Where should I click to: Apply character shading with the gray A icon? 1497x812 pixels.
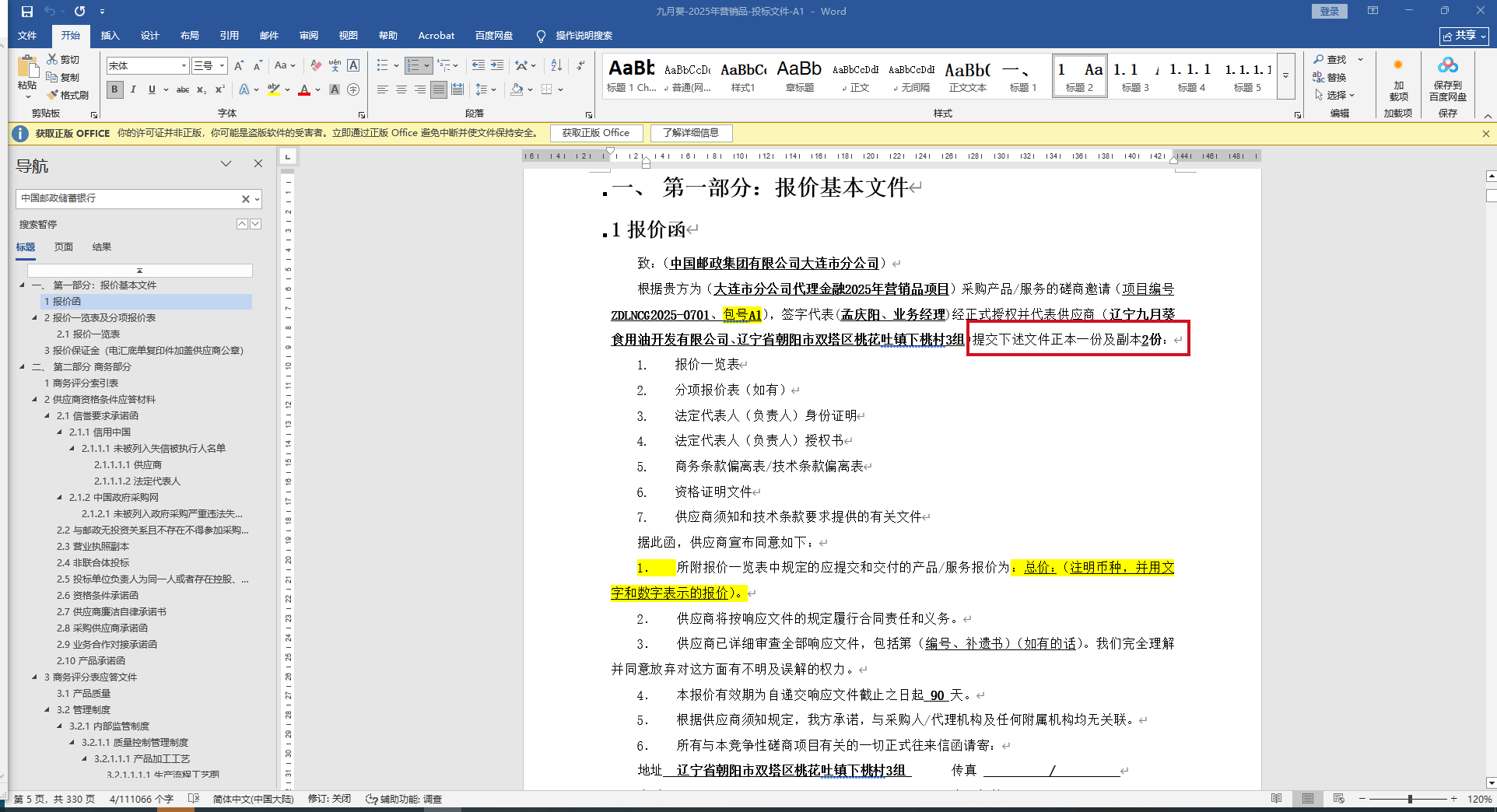pyautogui.click(x=335, y=89)
